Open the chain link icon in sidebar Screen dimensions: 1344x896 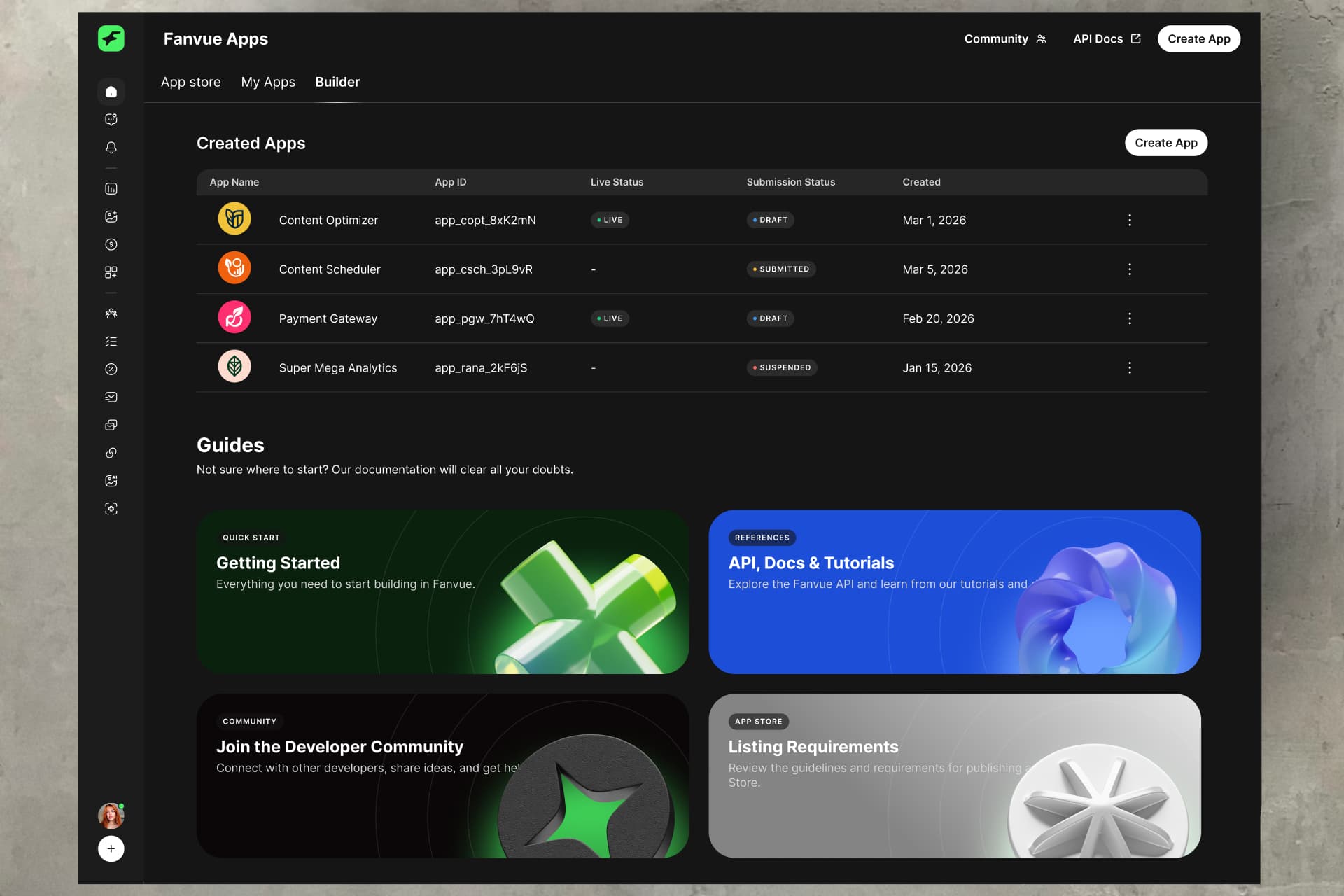pyautogui.click(x=111, y=453)
